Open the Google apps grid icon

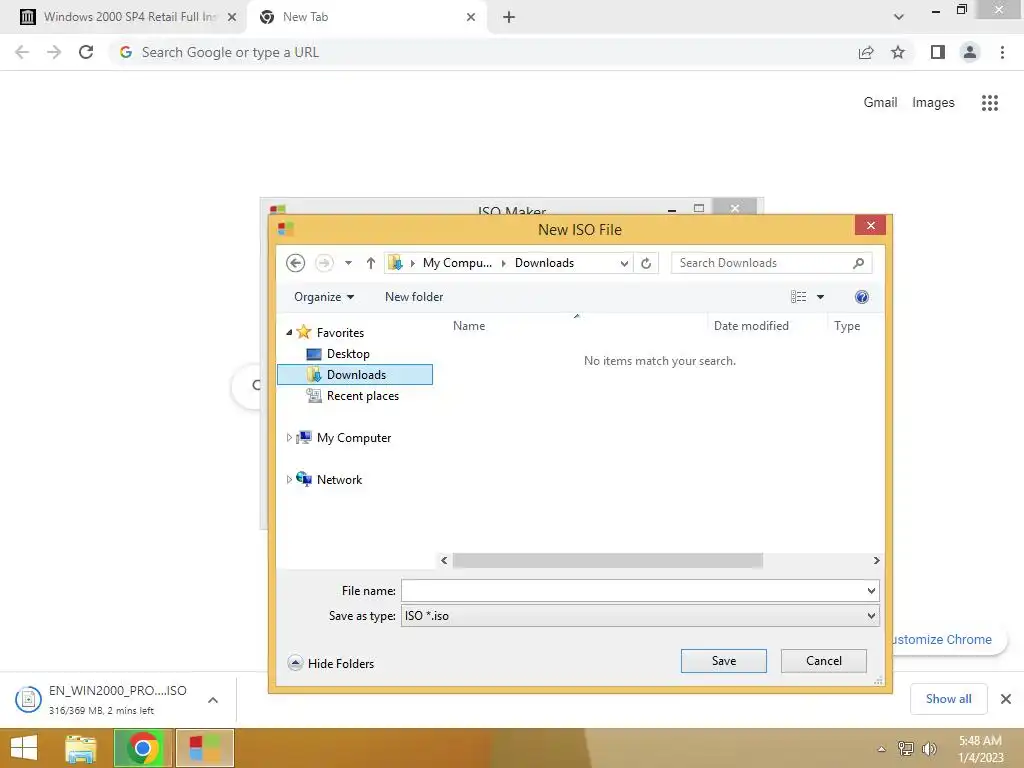pyautogui.click(x=990, y=103)
